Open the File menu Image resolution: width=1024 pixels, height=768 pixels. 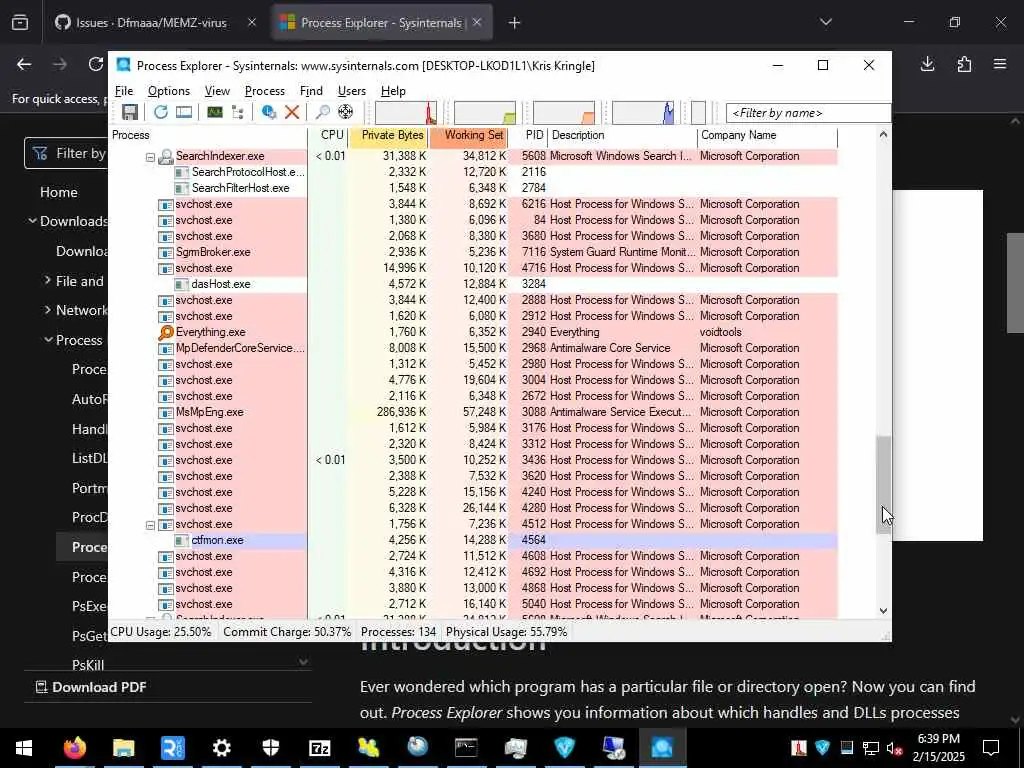(124, 91)
